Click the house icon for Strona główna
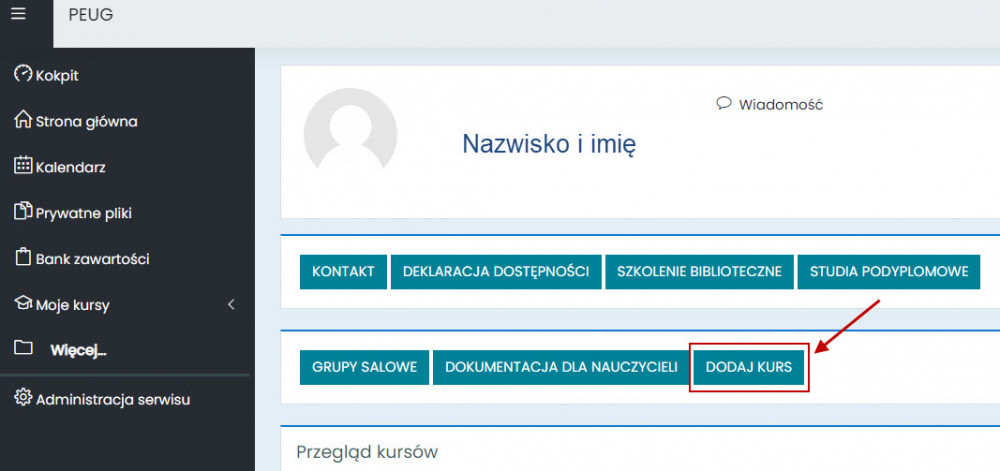Viewport: 1000px width, 471px height. 23,121
